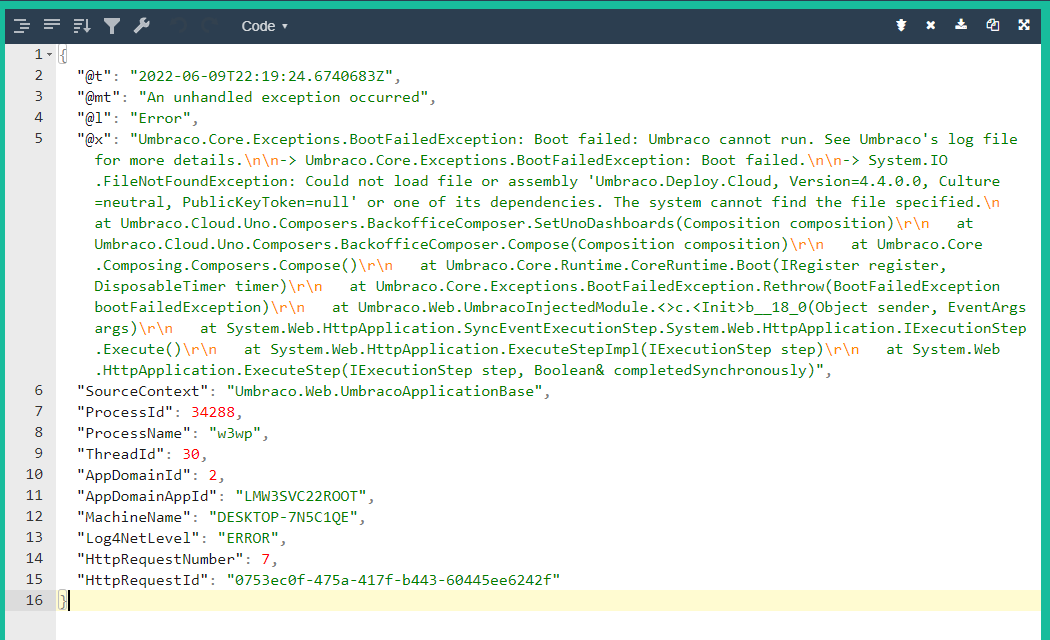Open the filter/transform tool
This screenshot has width=1050, height=640.
coord(112,26)
